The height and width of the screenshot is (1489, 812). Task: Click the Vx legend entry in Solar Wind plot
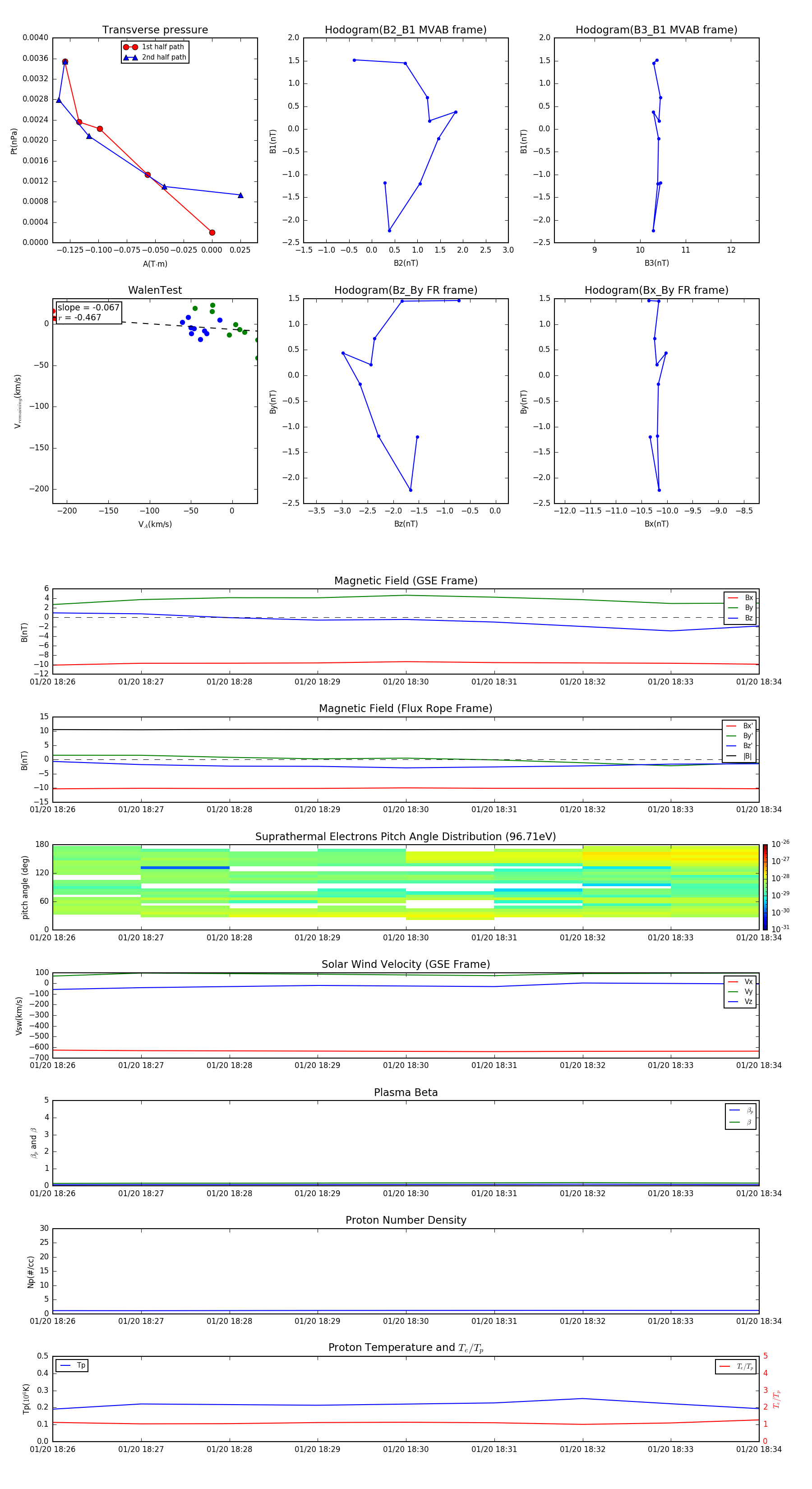(740, 982)
